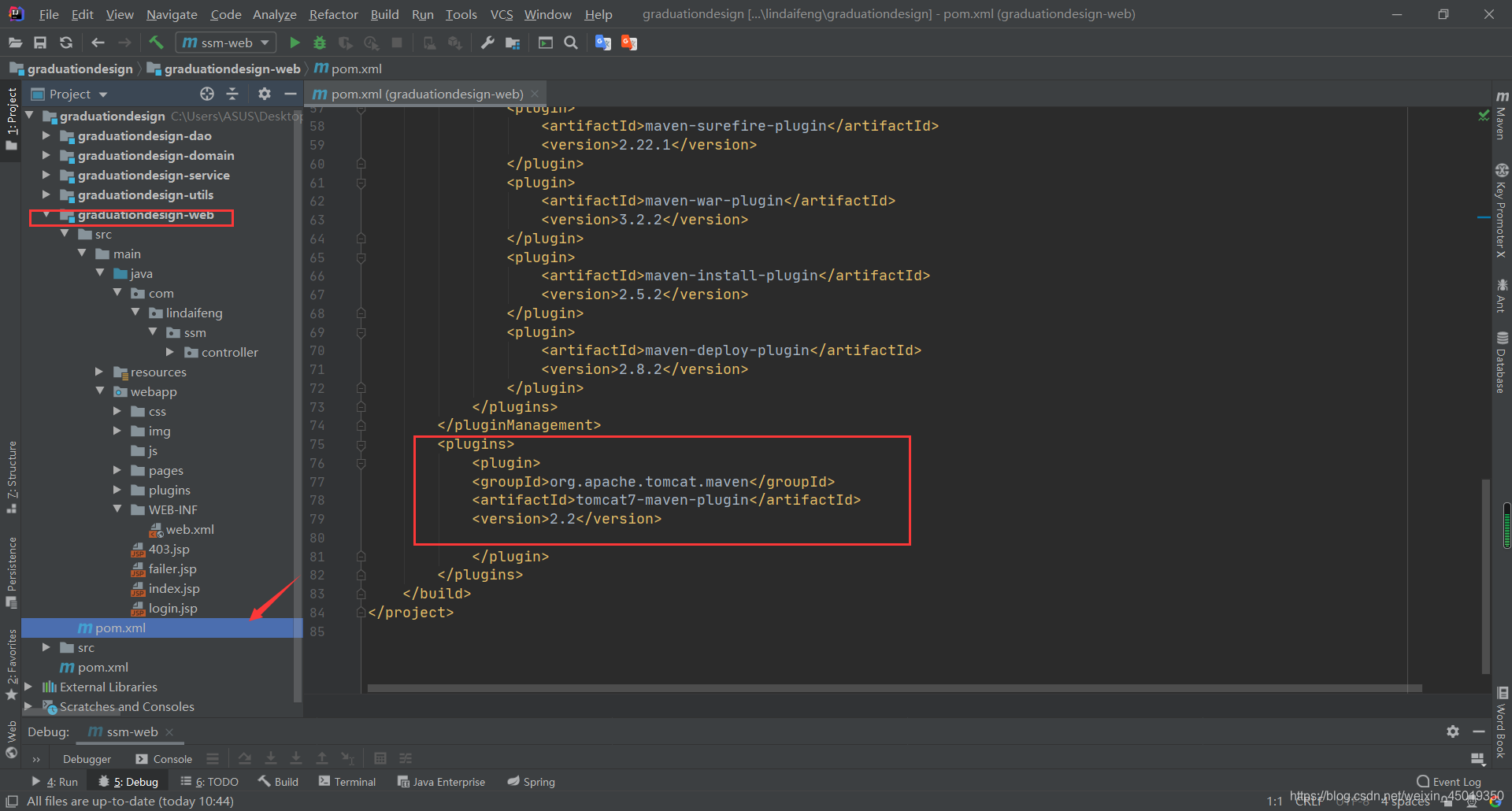Expand the graduationdesign-domain module
This screenshot has height=811, width=1512.
coord(46,155)
